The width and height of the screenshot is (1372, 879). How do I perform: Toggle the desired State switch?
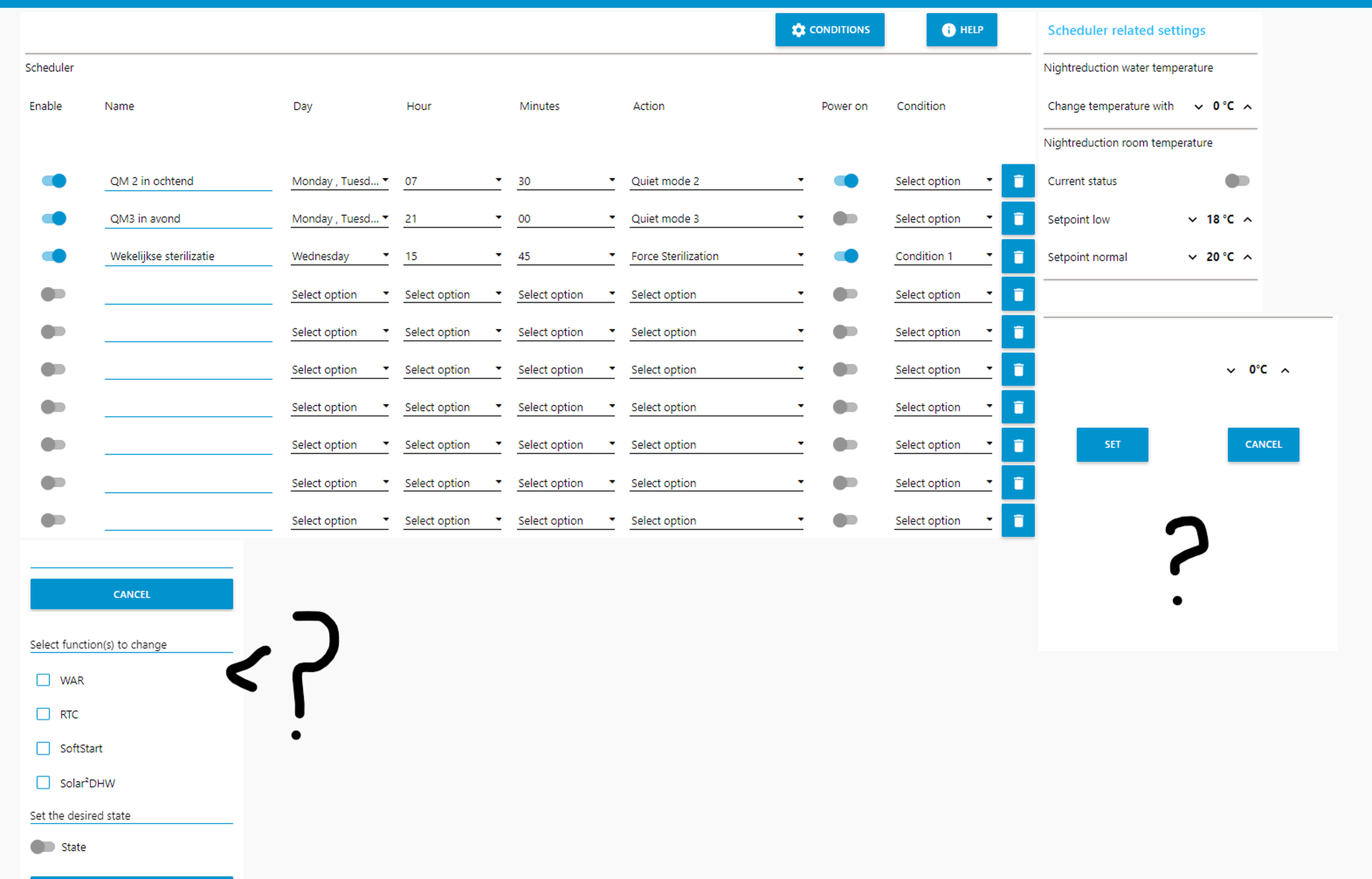pos(42,847)
